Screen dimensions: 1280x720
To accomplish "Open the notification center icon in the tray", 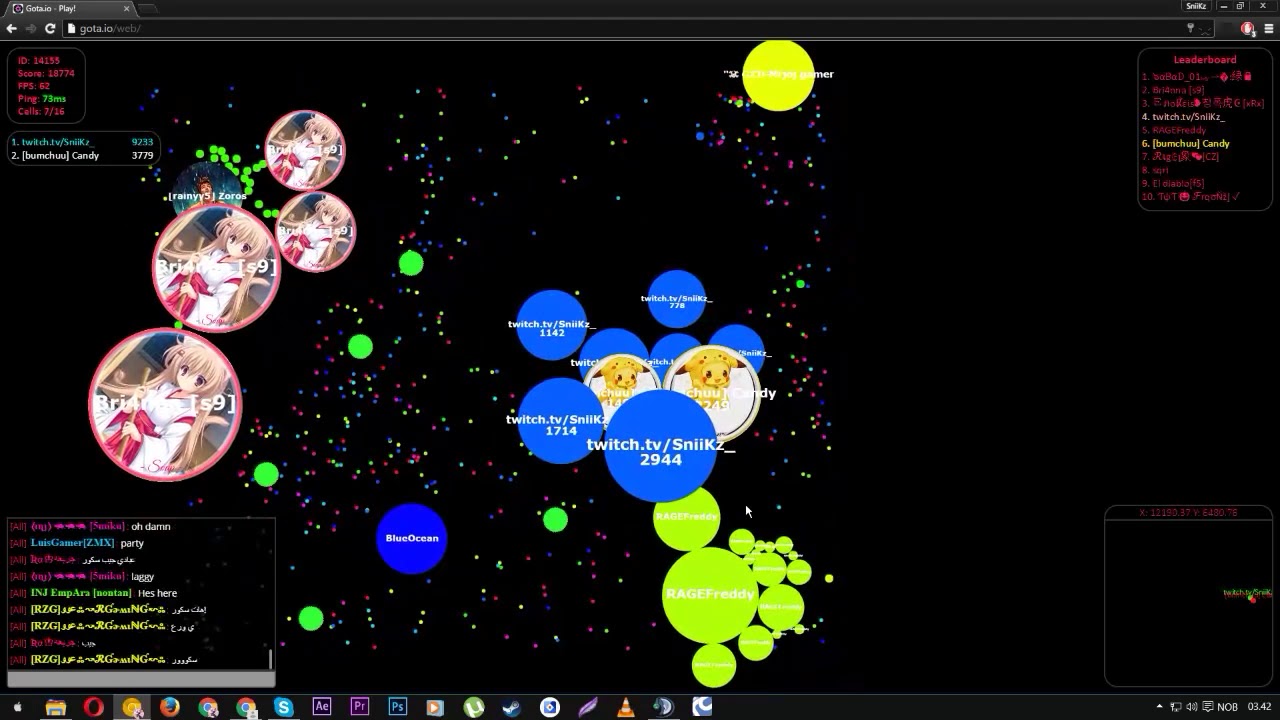I will 1207,707.
